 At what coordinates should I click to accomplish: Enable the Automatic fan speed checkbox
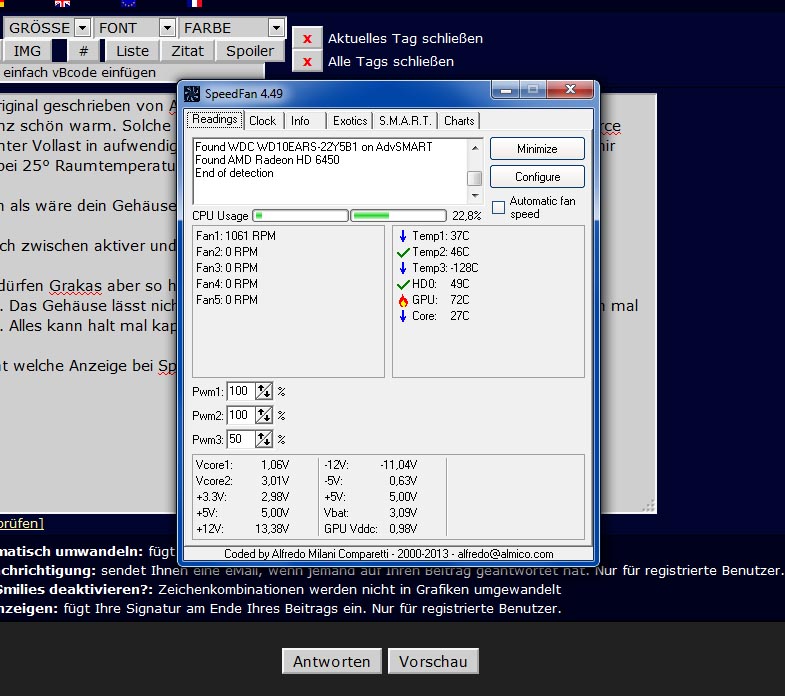point(498,207)
